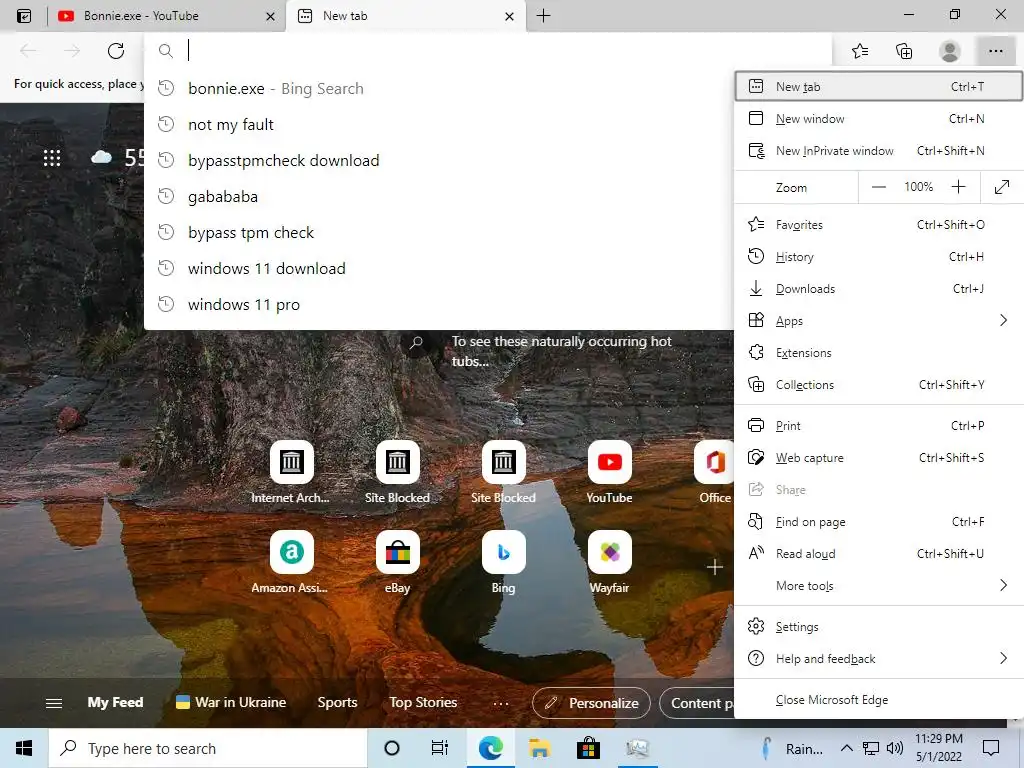
Task: Click background image info search icon
Action: click(416, 342)
